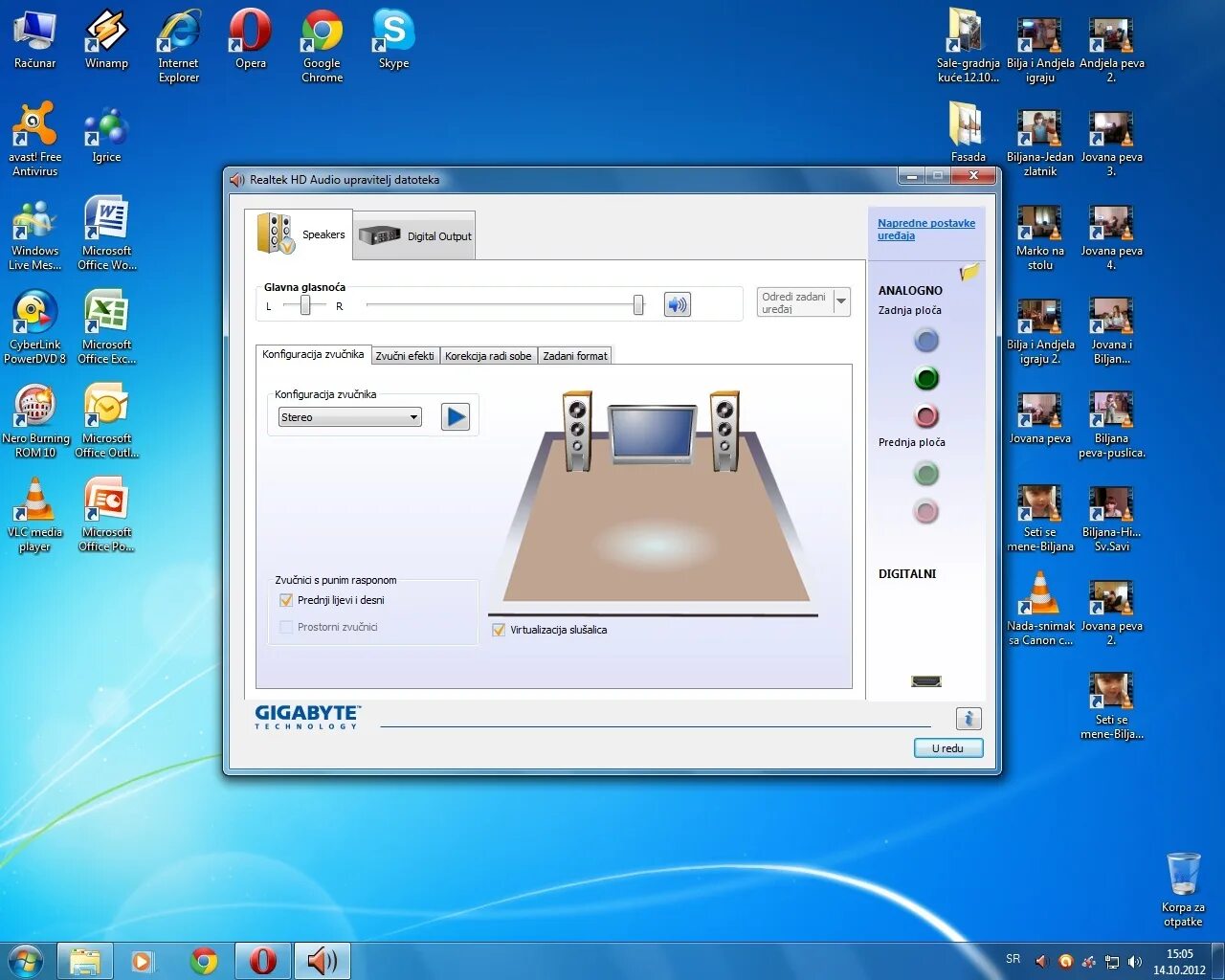Image resolution: width=1225 pixels, height=980 pixels.
Task: Select the blue rear panel jack
Action: coord(925,341)
